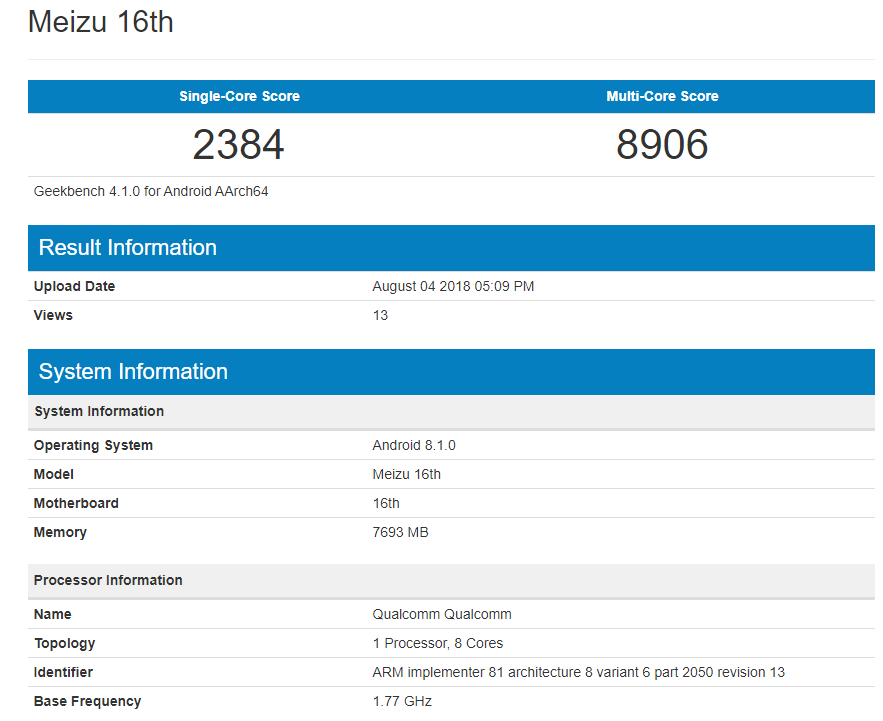This screenshot has width=883, height=721.
Task: Click the 7693 MB memory value
Action: (x=400, y=532)
